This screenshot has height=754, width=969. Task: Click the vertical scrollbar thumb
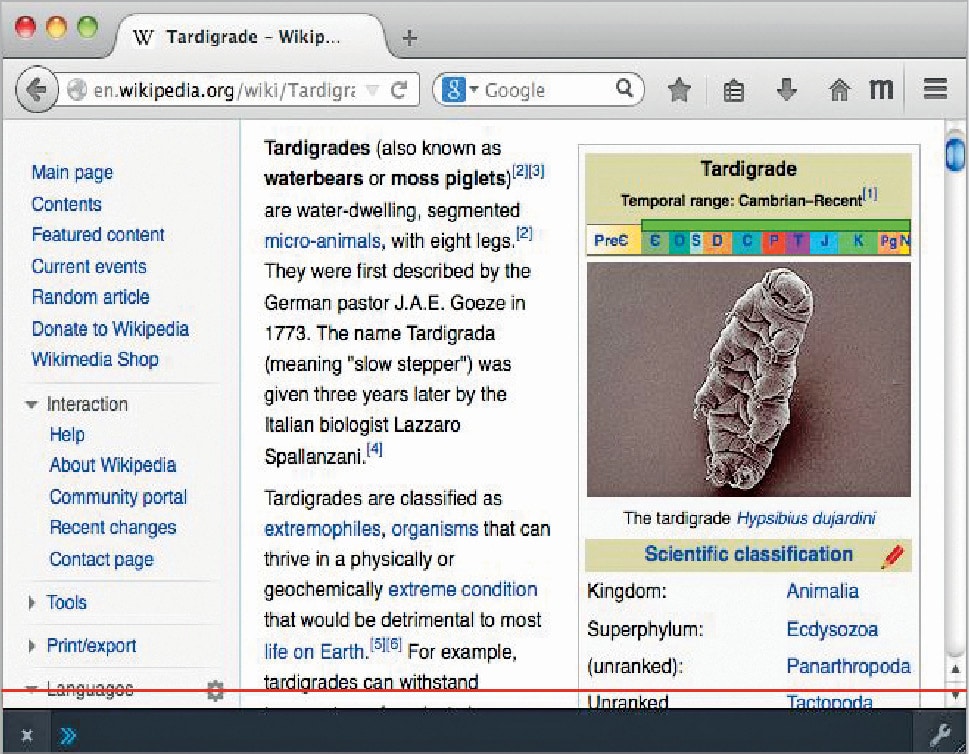point(955,154)
